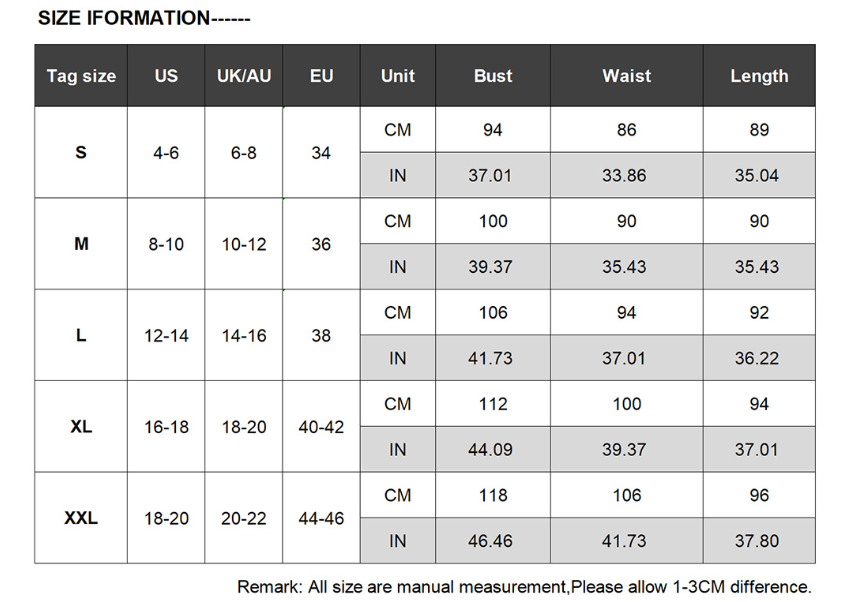The image size is (845, 602).
Task: Click the Waist column header
Action: click(626, 75)
